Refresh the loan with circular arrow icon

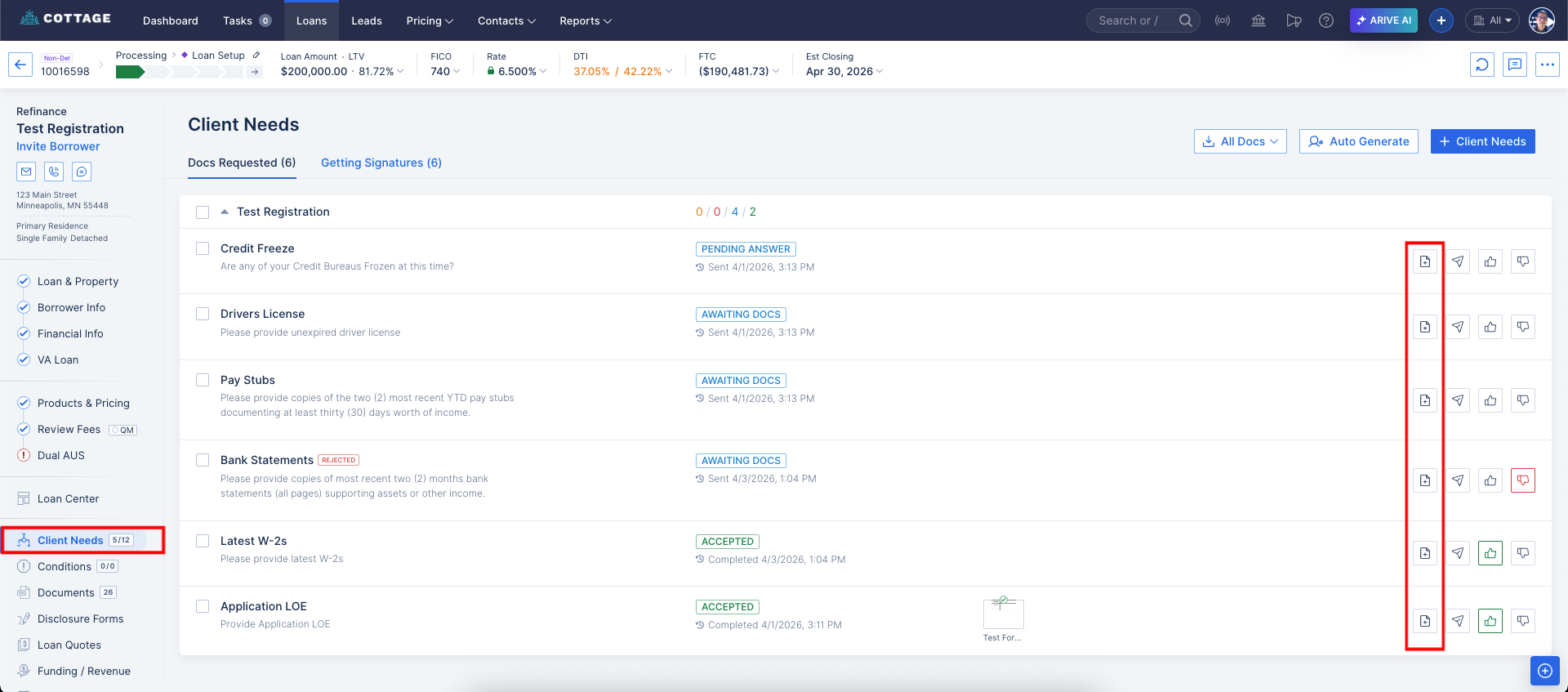[1482, 65]
